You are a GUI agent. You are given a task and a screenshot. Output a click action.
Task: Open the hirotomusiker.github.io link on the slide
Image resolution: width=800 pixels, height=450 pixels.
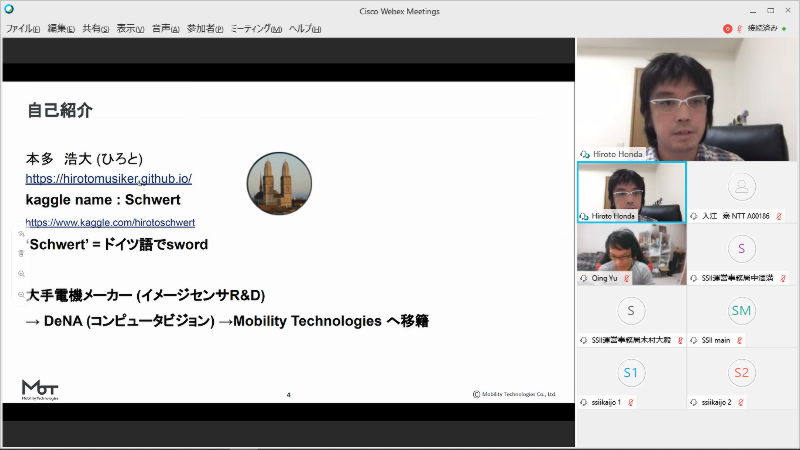[109, 179]
